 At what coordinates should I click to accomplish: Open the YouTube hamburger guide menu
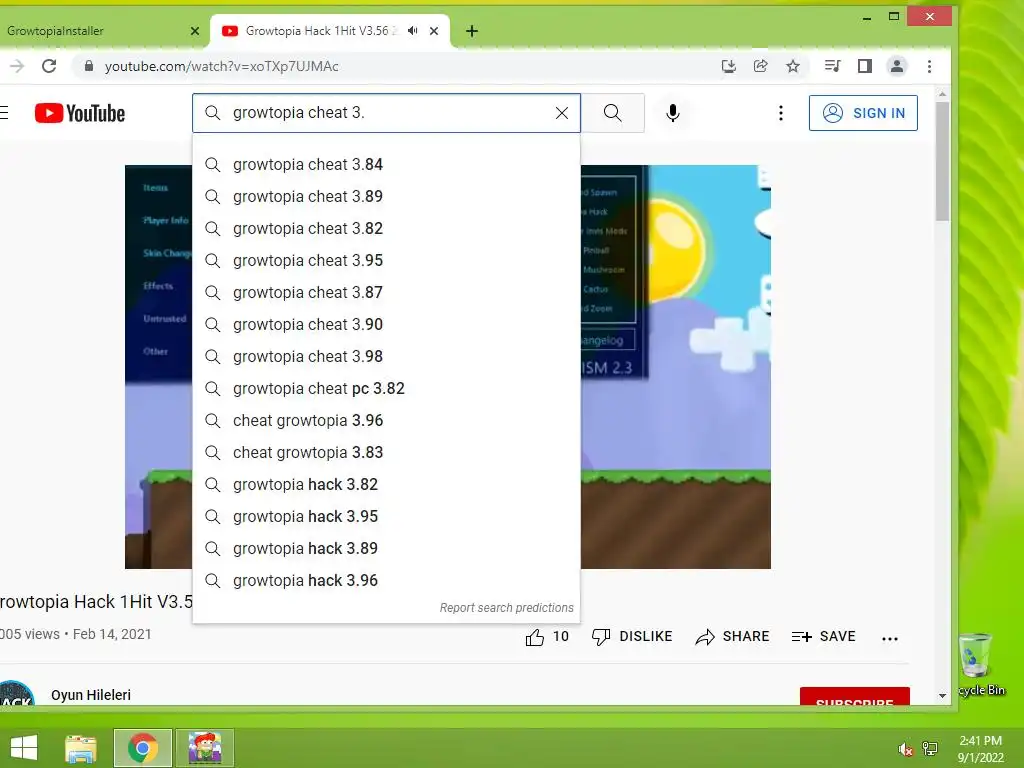click(x=4, y=113)
